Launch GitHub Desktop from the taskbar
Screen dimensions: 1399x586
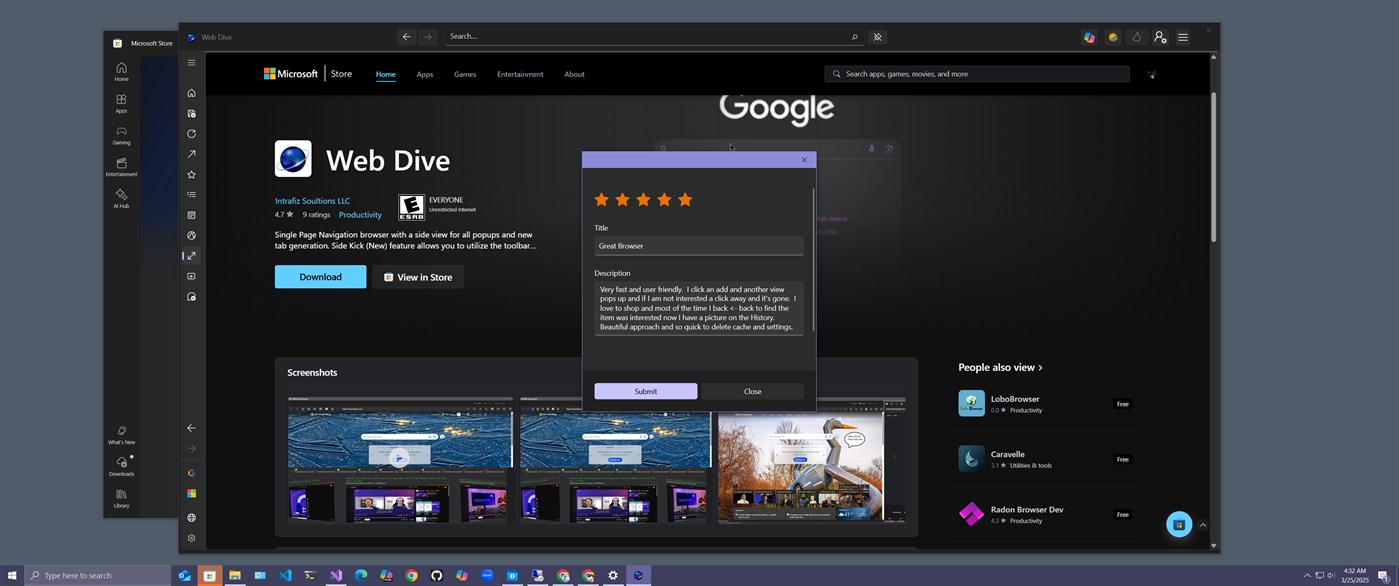tap(435, 575)
